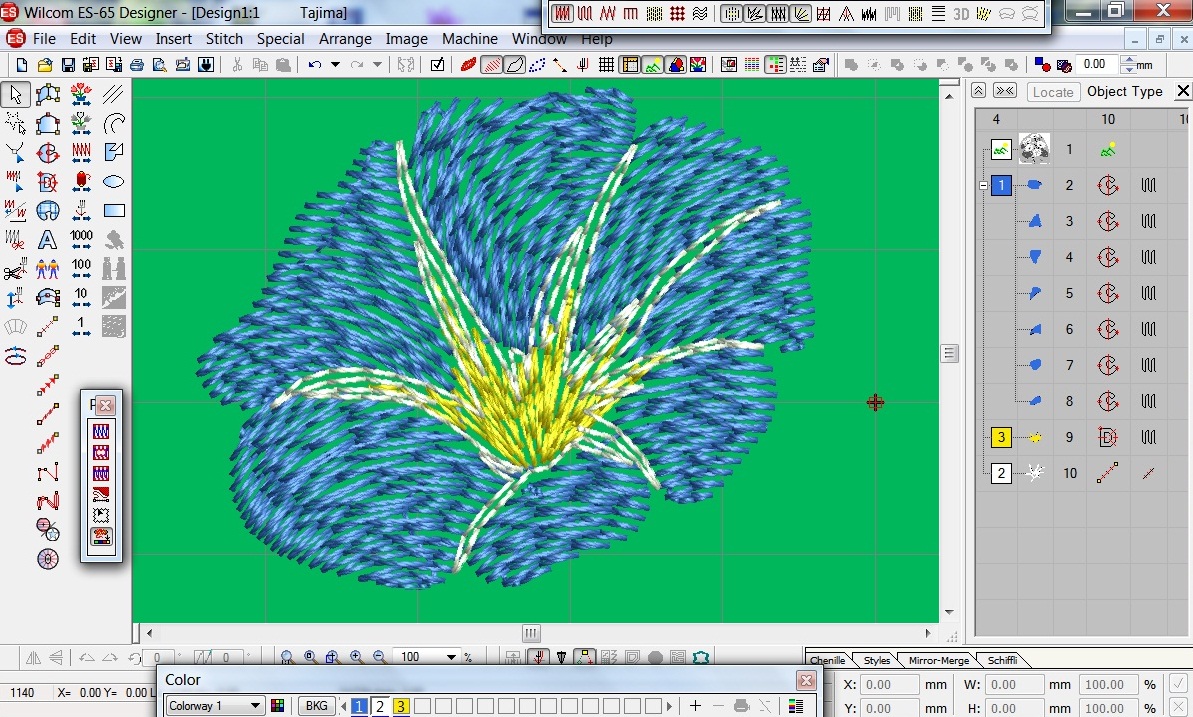
Task: Choose the Lettering 'A' tool
Action: point(47,240)
